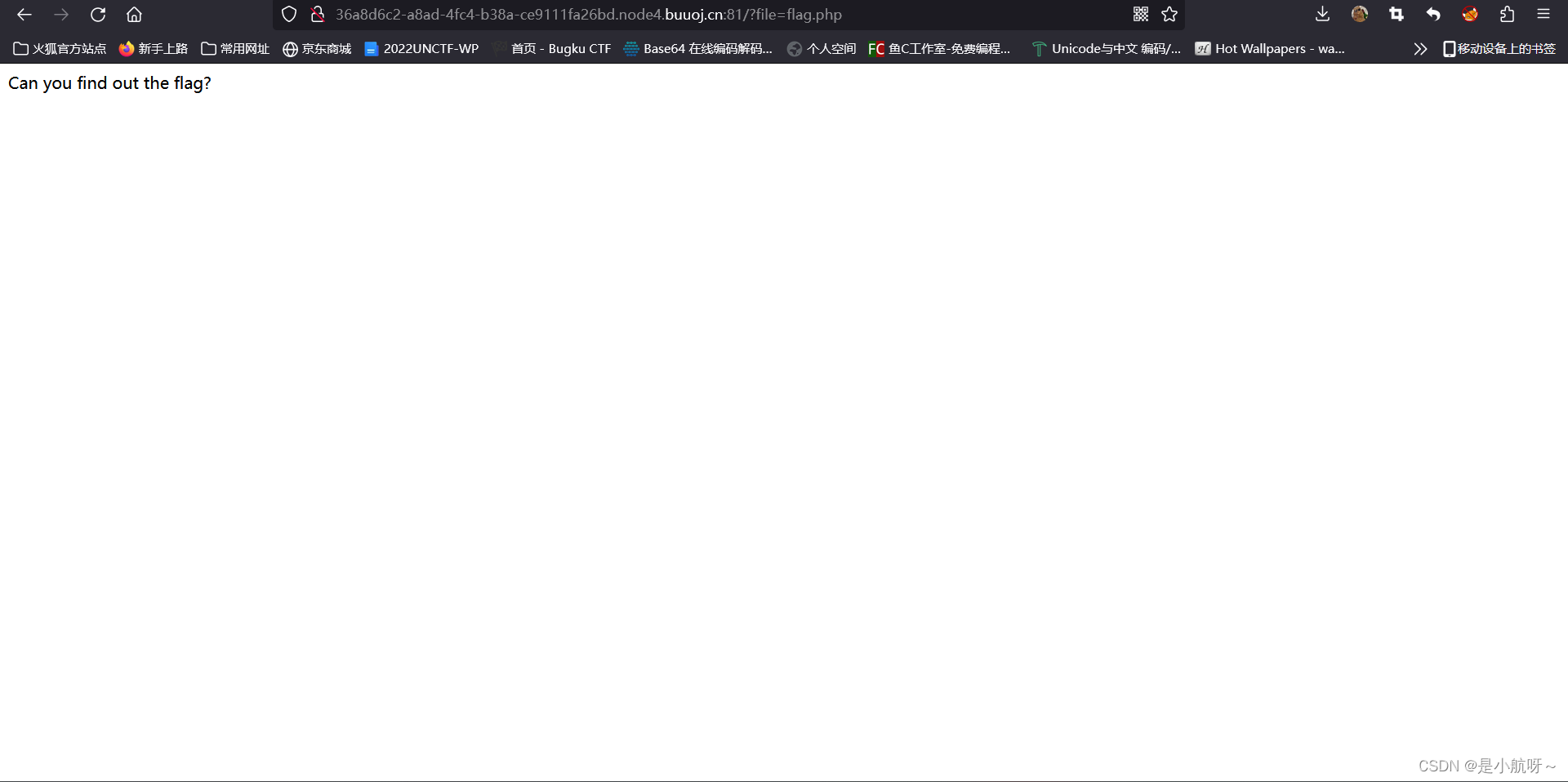
Task: Expand the bookmarks overflow chevron
Action: click(x=1420, y=48)
